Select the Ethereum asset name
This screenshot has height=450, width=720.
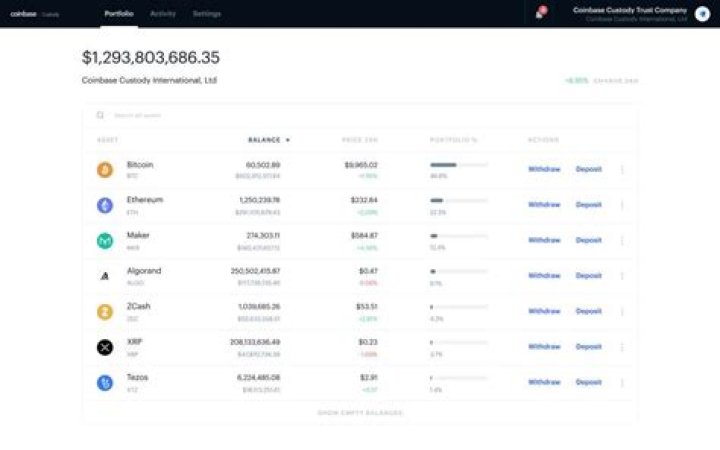(x=145, y=200)
